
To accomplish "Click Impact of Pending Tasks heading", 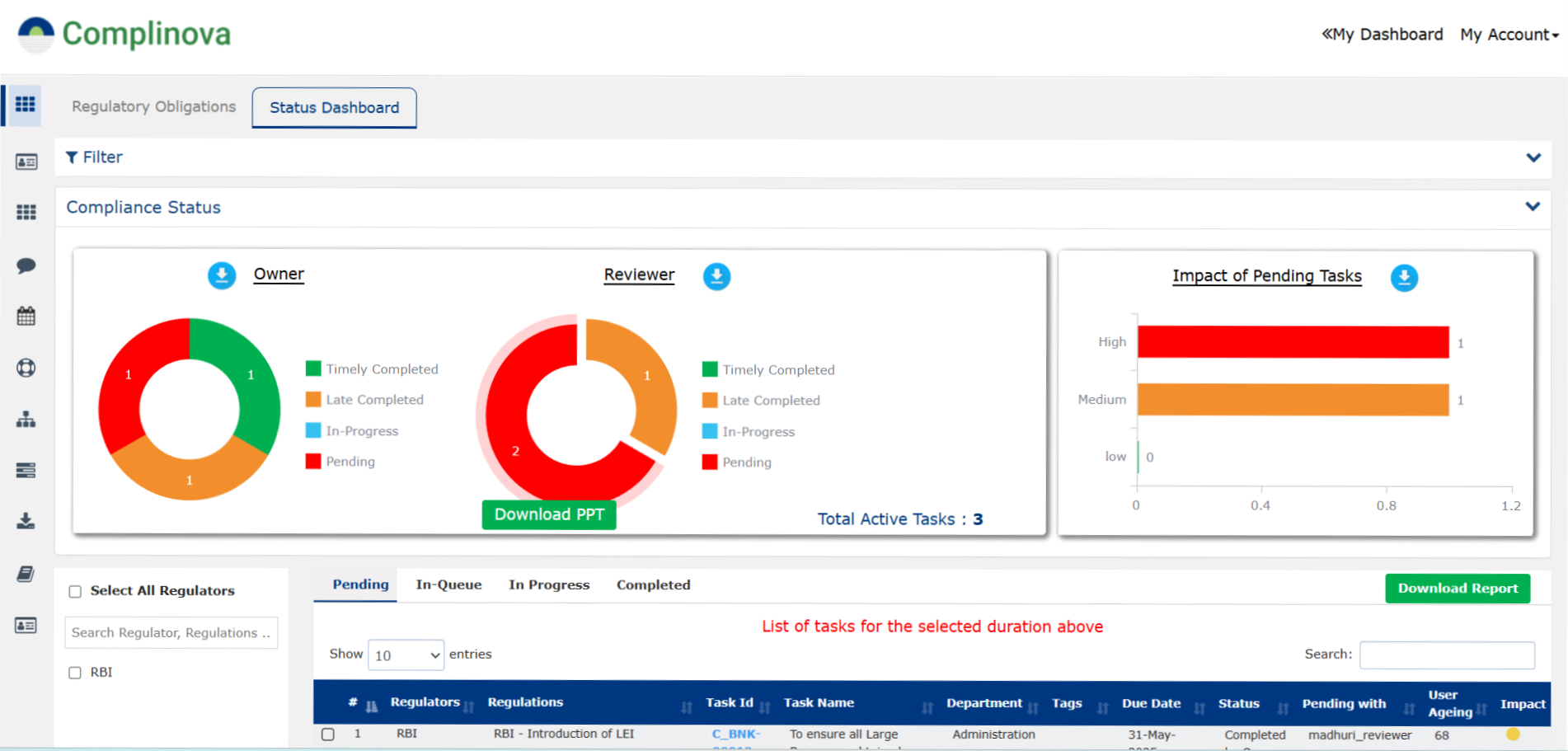I will [x=1267, y=276].
